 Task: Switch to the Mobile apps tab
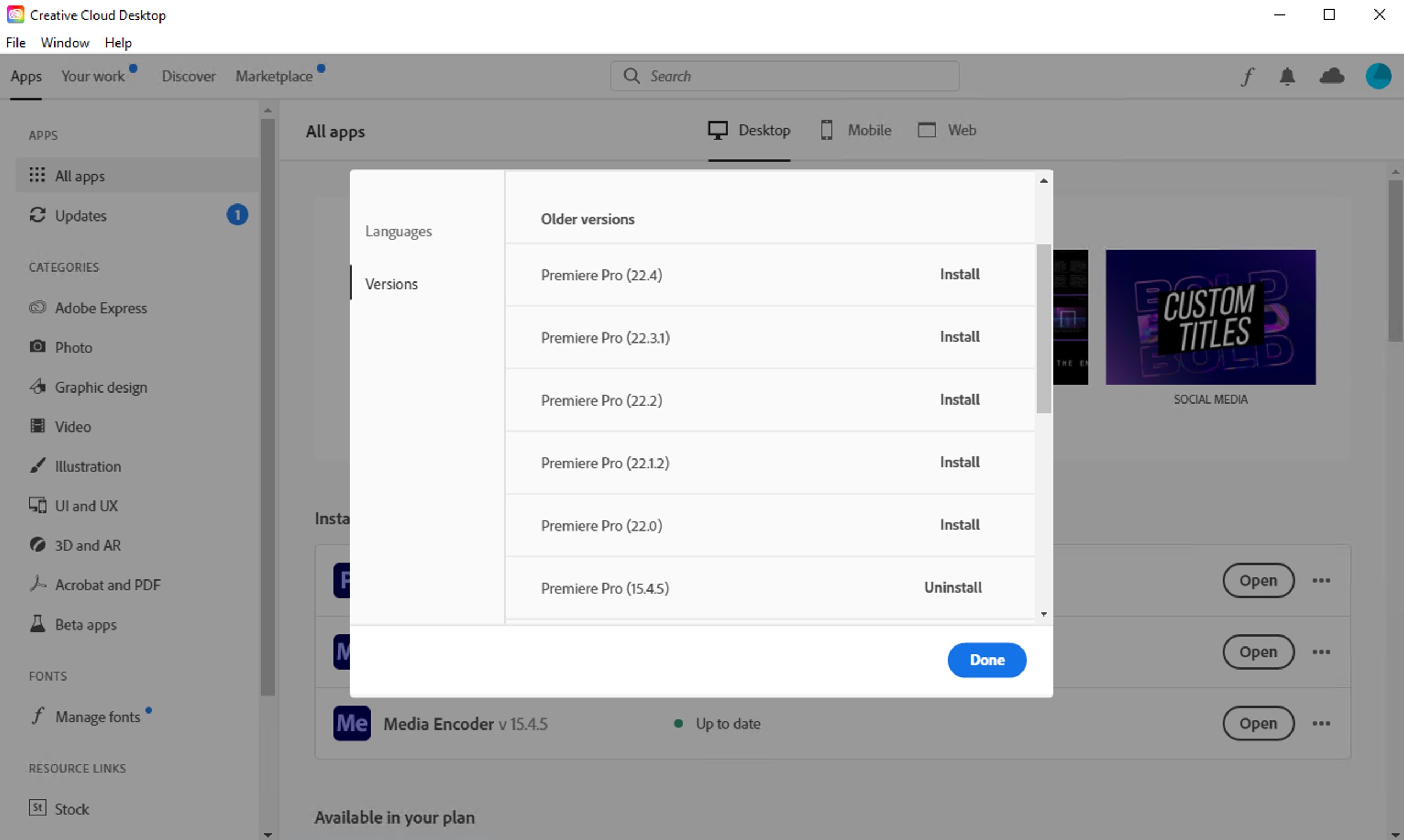click(855, 130)
